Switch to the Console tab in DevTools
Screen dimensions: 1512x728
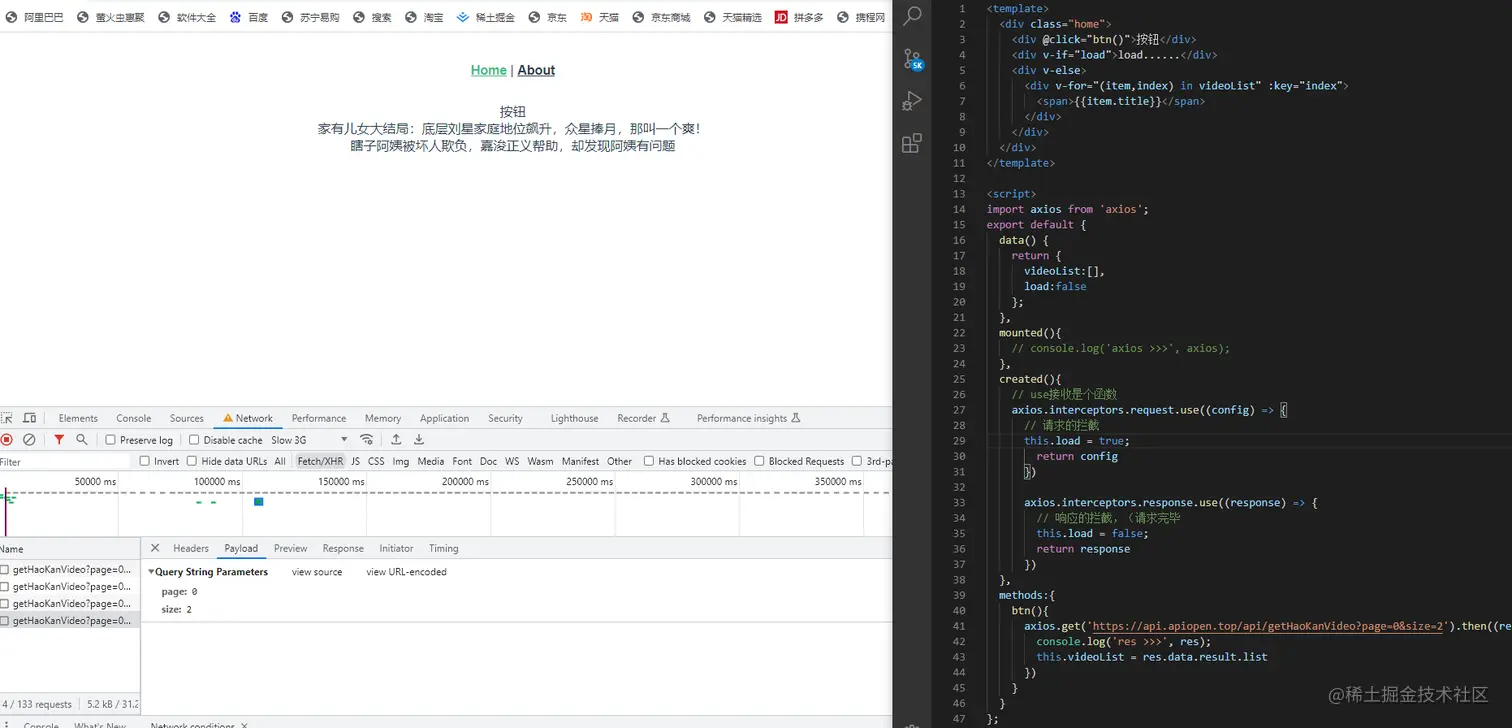point(133,418)
